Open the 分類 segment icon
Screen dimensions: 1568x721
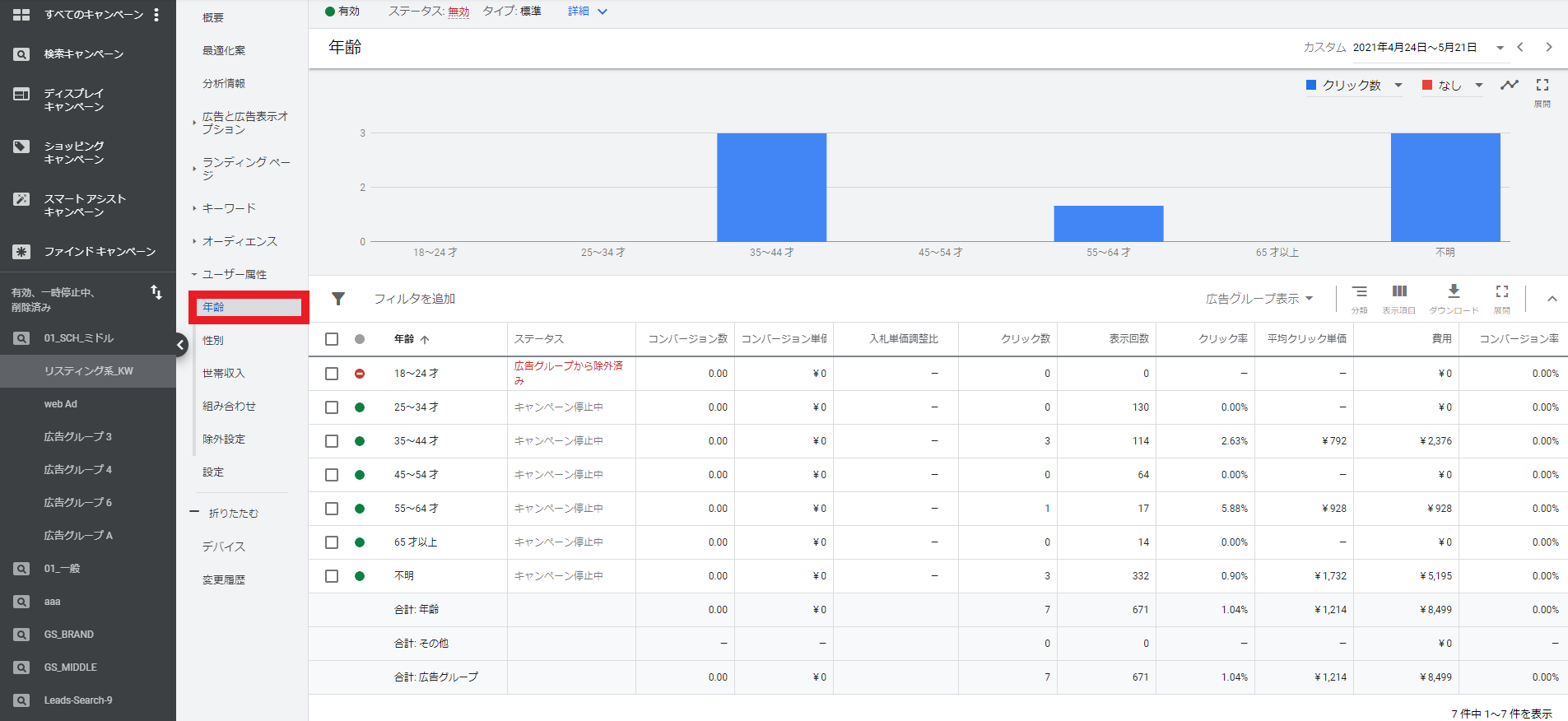(1360, 291)
